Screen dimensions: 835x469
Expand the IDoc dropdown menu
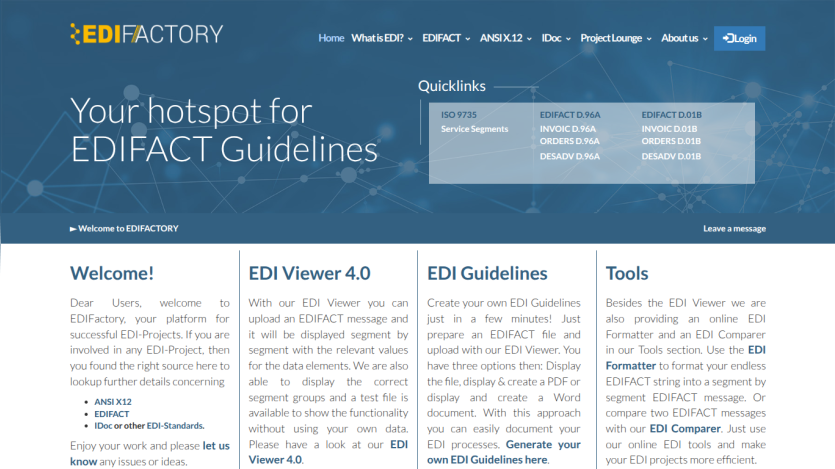tap(556, 38)
